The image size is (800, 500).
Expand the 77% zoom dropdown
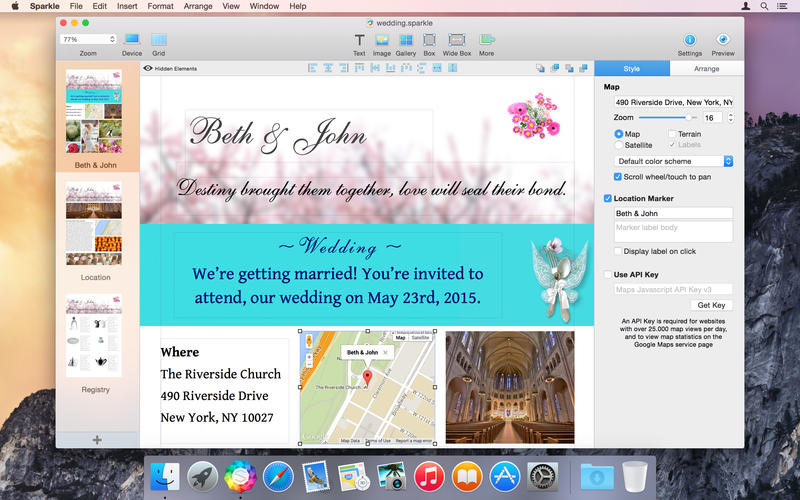(88, 39)
